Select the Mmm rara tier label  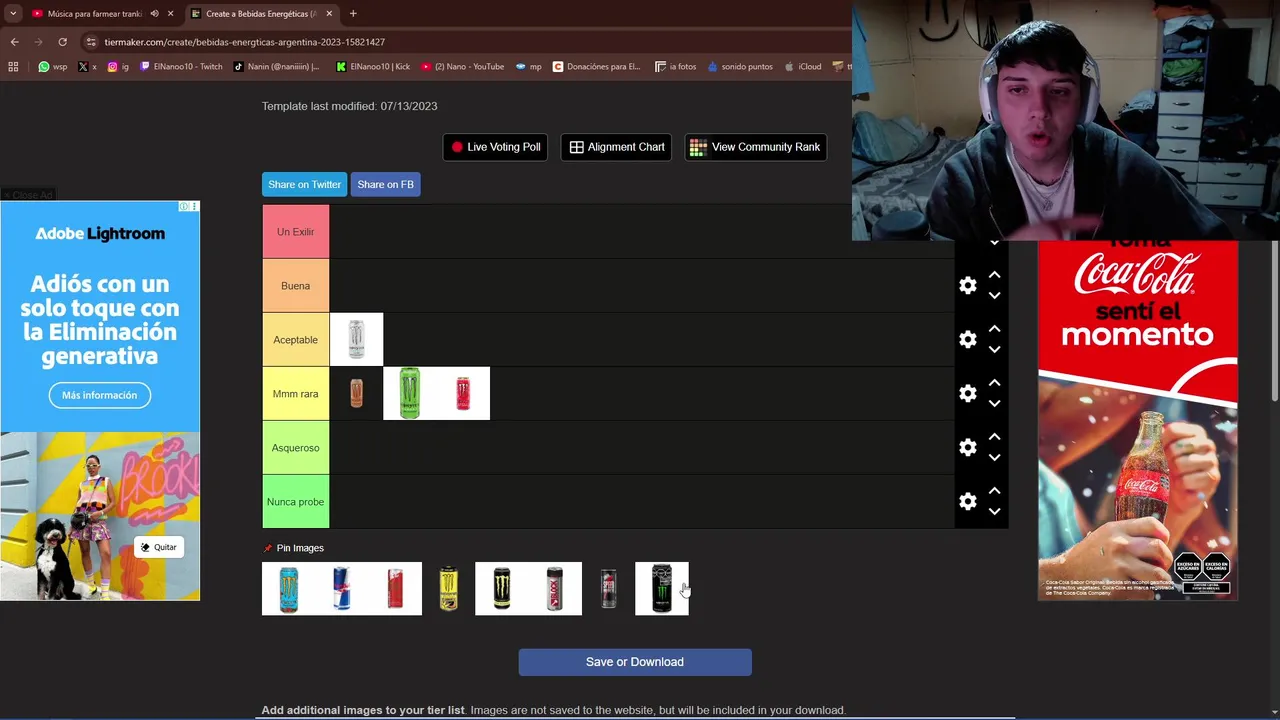(295, 394)
